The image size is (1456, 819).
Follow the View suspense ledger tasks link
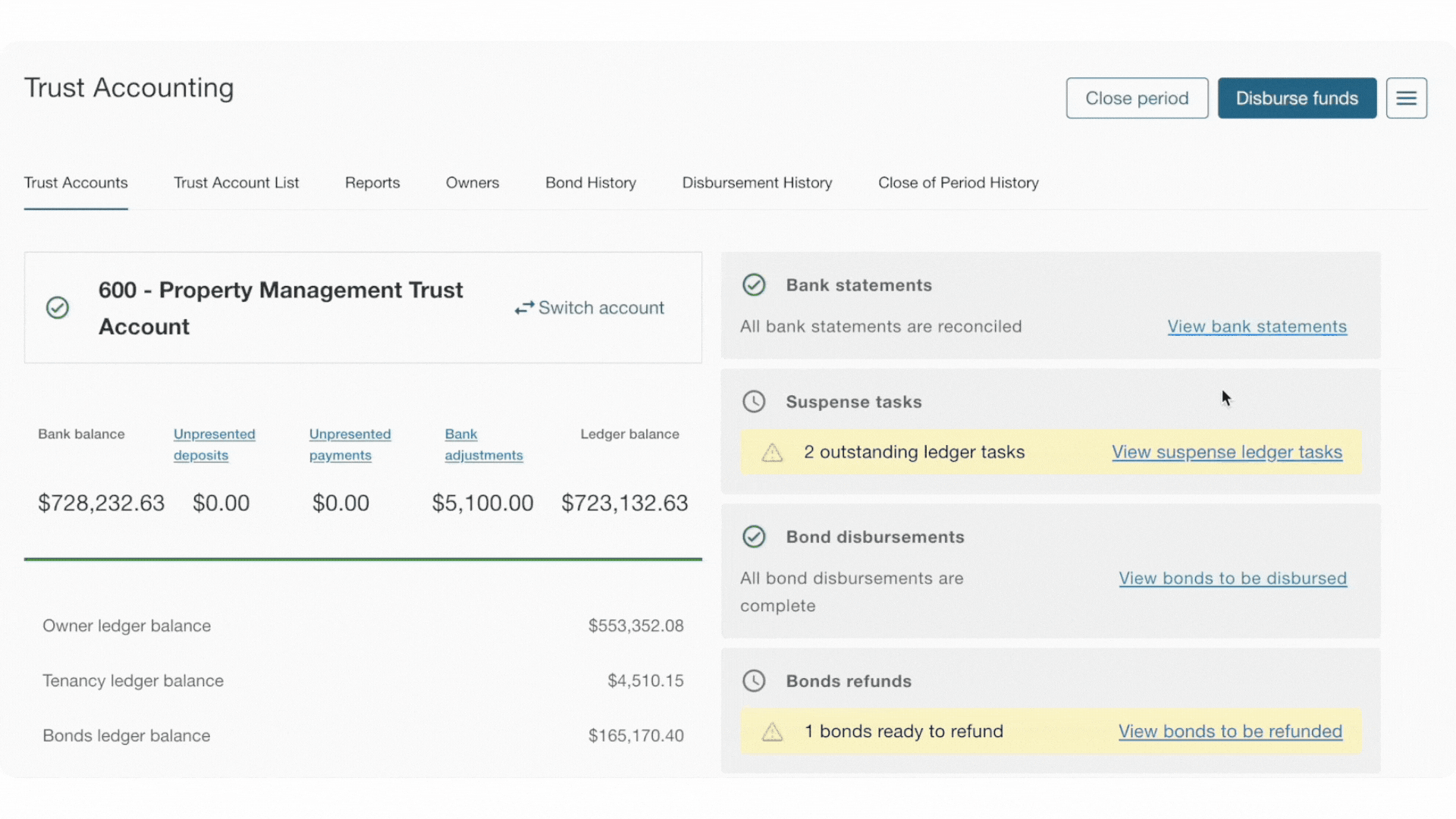[1226, 452]
